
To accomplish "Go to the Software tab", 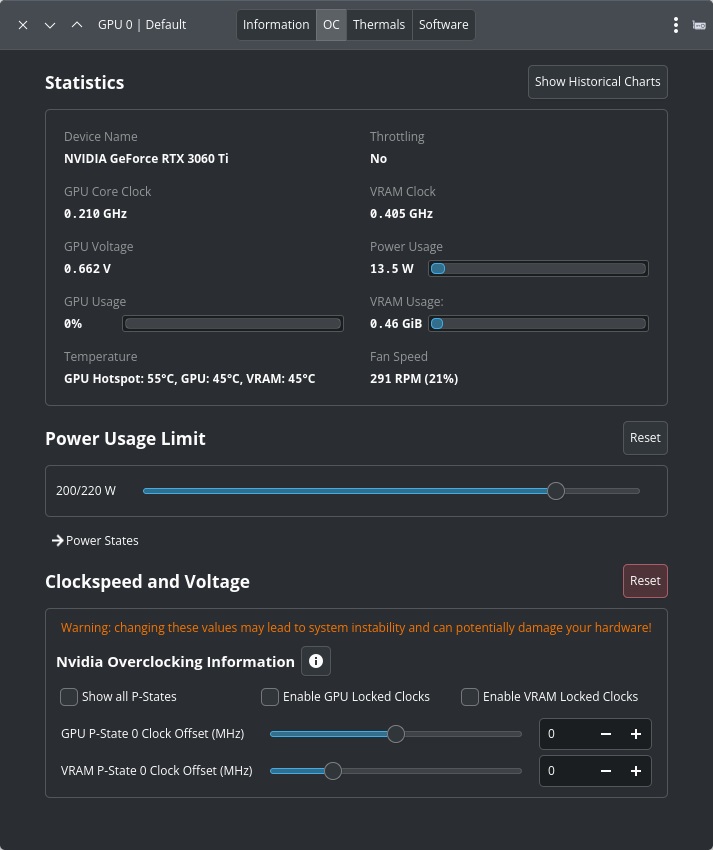I will click(x=443, y=25).
